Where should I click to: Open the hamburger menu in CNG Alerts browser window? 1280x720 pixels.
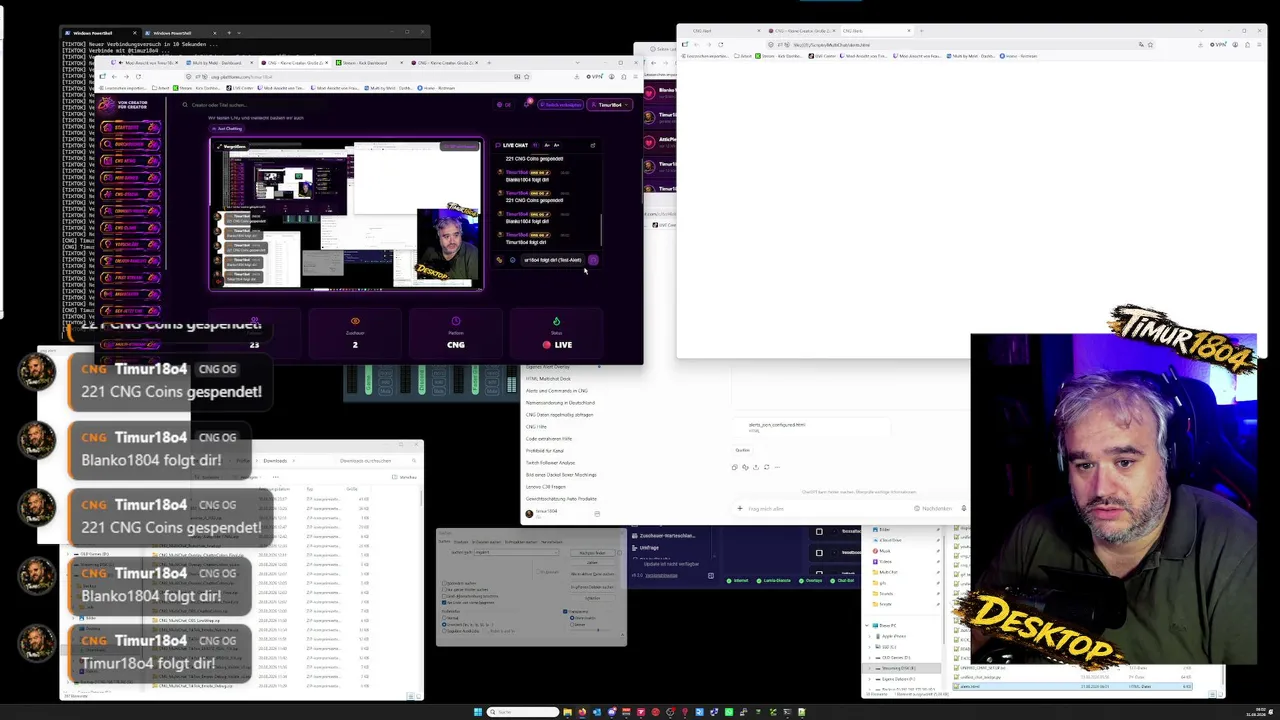(x=1258, y=45)
